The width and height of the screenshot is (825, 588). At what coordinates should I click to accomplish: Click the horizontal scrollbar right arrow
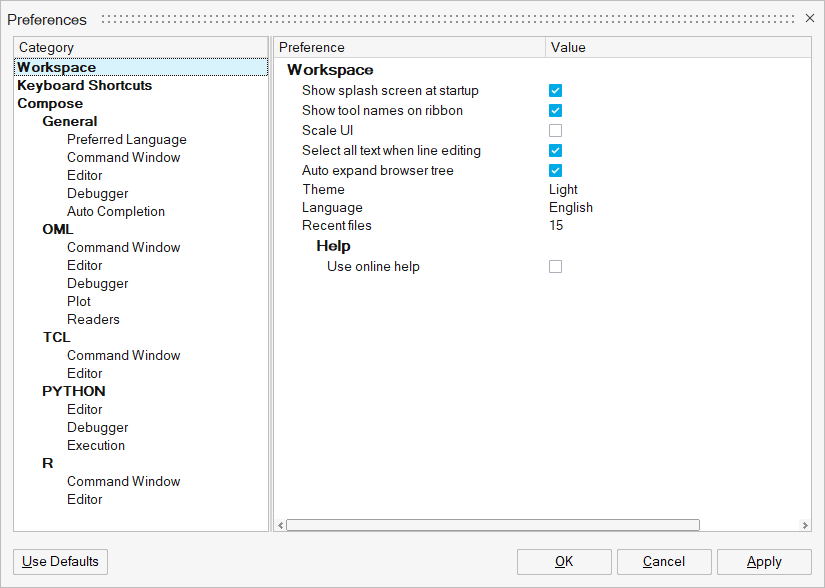click(805, 525)
